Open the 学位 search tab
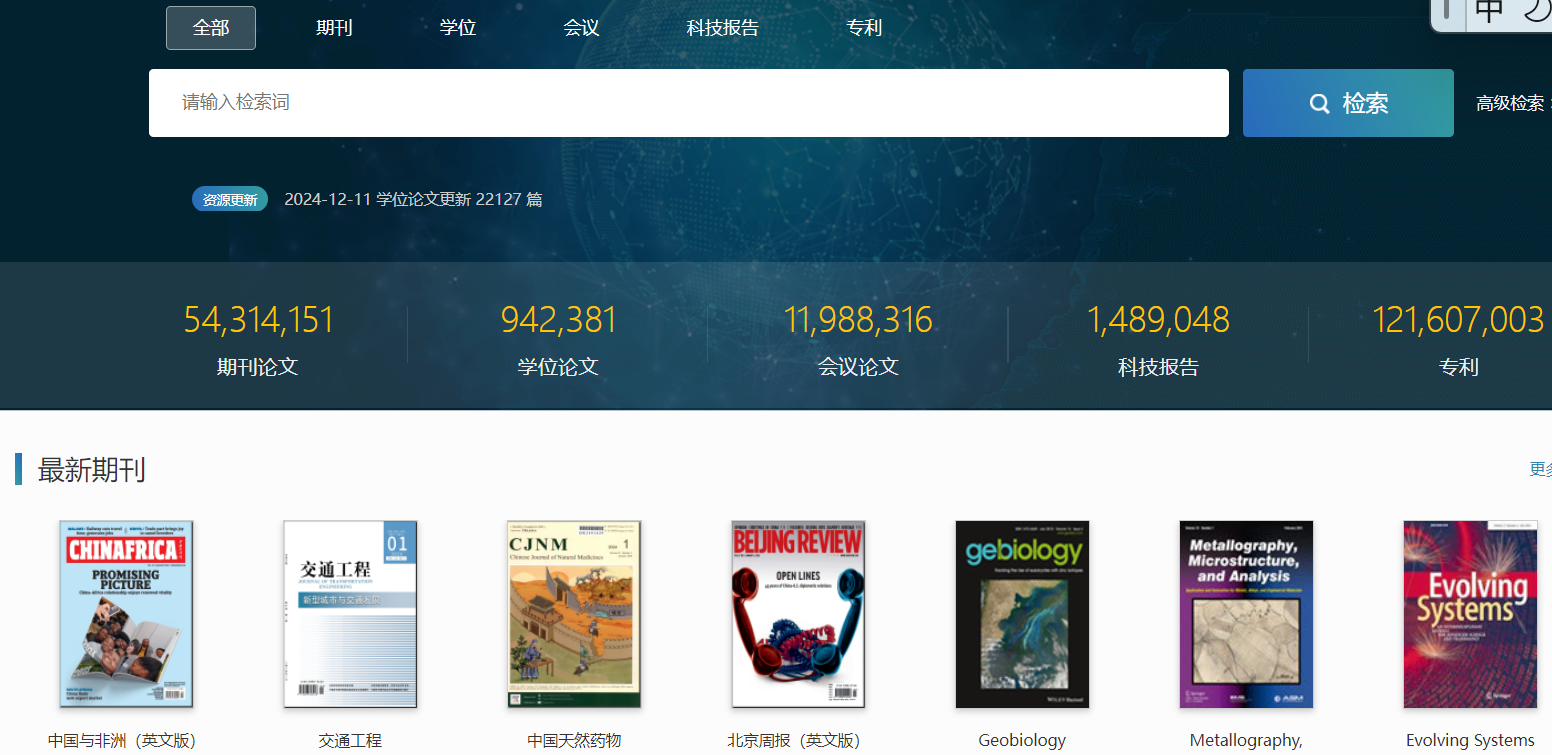The width and height of the screenshot is (1552, 755). click(x=458, y=28)
